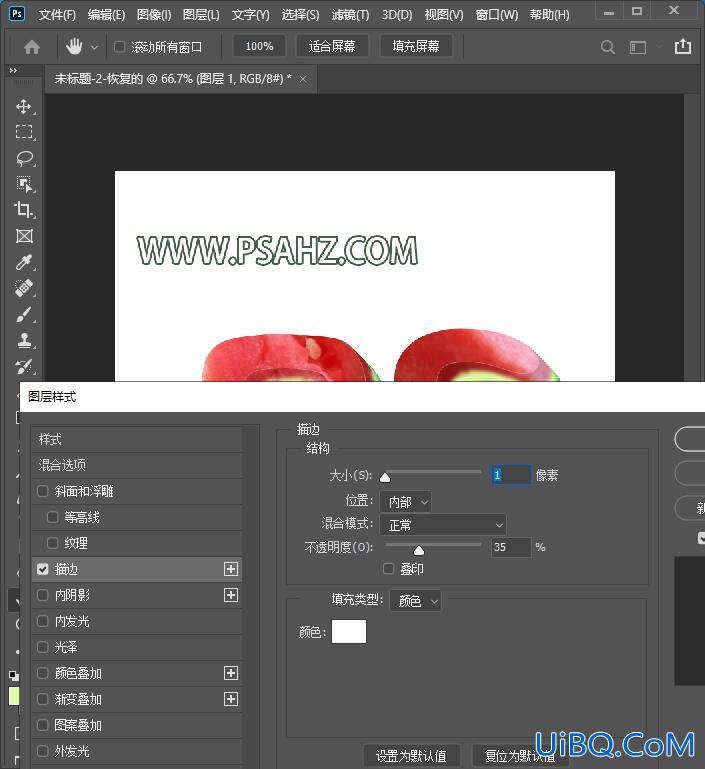The height and width of the screenshot is (769, 705).
Task: Open the 编辑(E) menu
Action: pyautogui.click(x=106, y=15)
